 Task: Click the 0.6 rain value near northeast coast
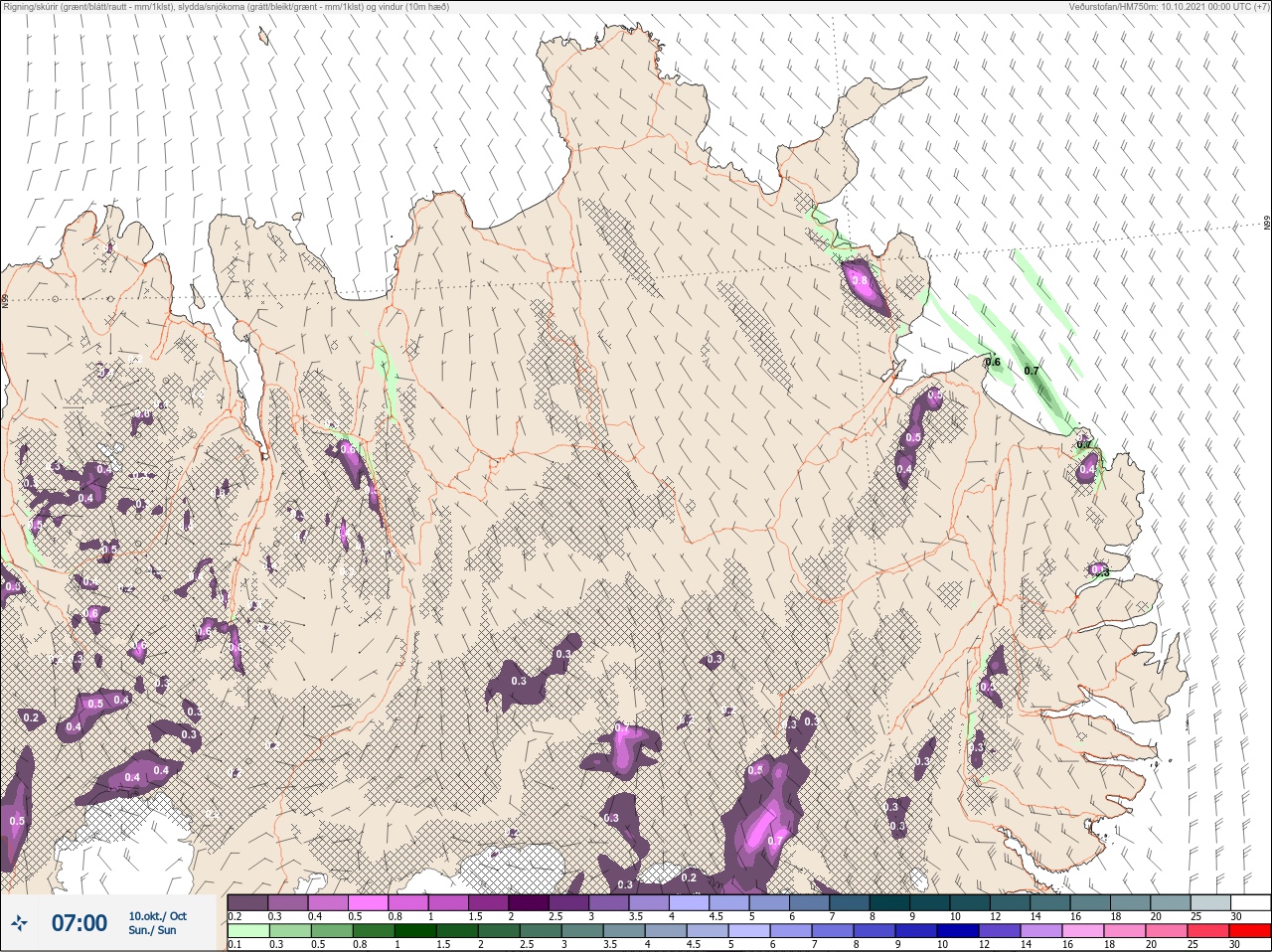[x=993, y=362]
